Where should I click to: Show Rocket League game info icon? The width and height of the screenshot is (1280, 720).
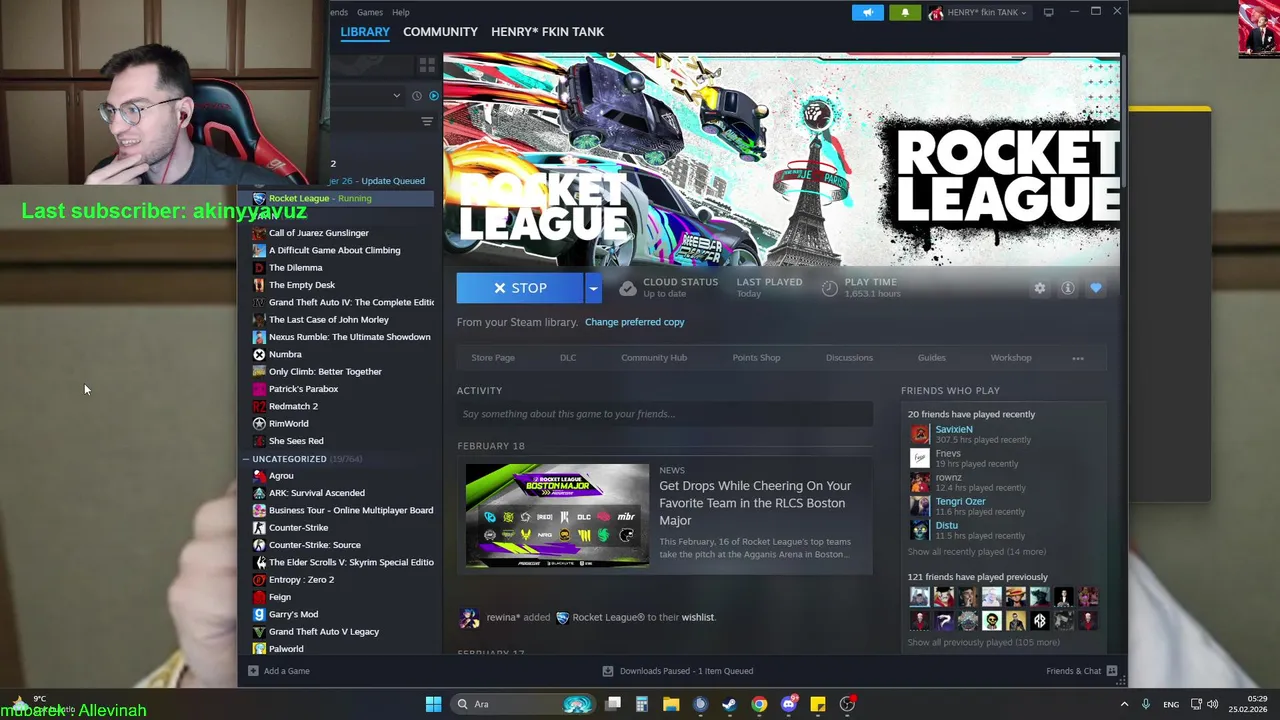point(1068,288)
